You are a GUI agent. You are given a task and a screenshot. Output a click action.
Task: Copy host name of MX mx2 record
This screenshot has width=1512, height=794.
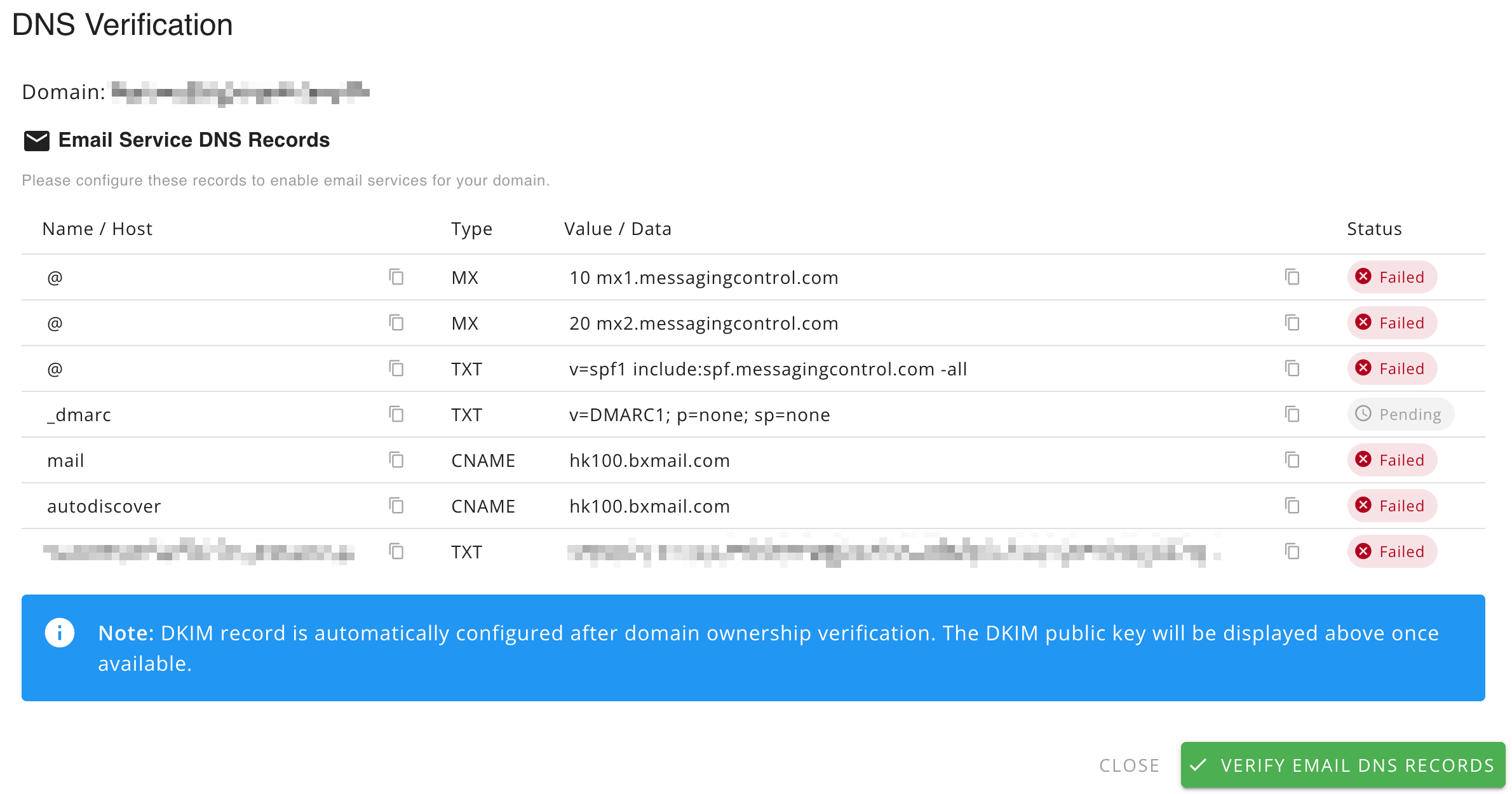[x=396, y=323]
